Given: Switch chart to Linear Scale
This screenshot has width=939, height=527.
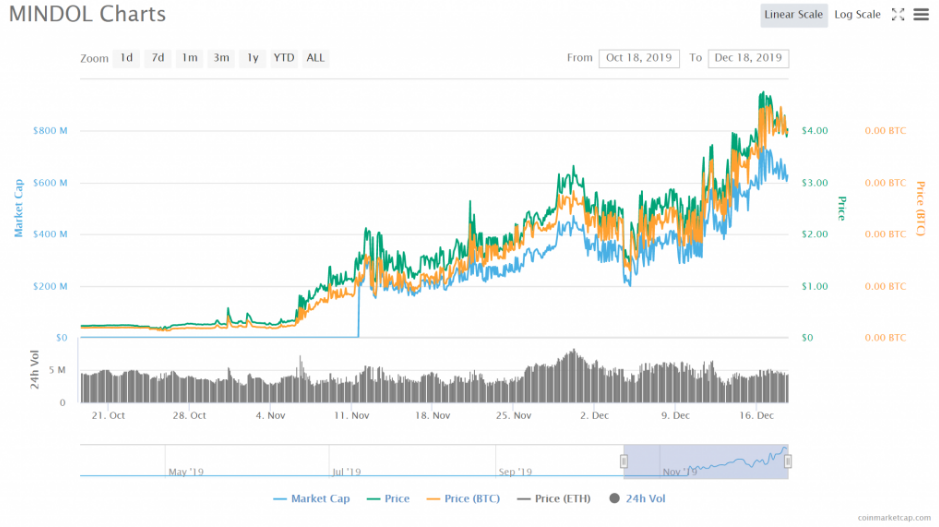Looking at the screenshot, I should coord(793,15).
